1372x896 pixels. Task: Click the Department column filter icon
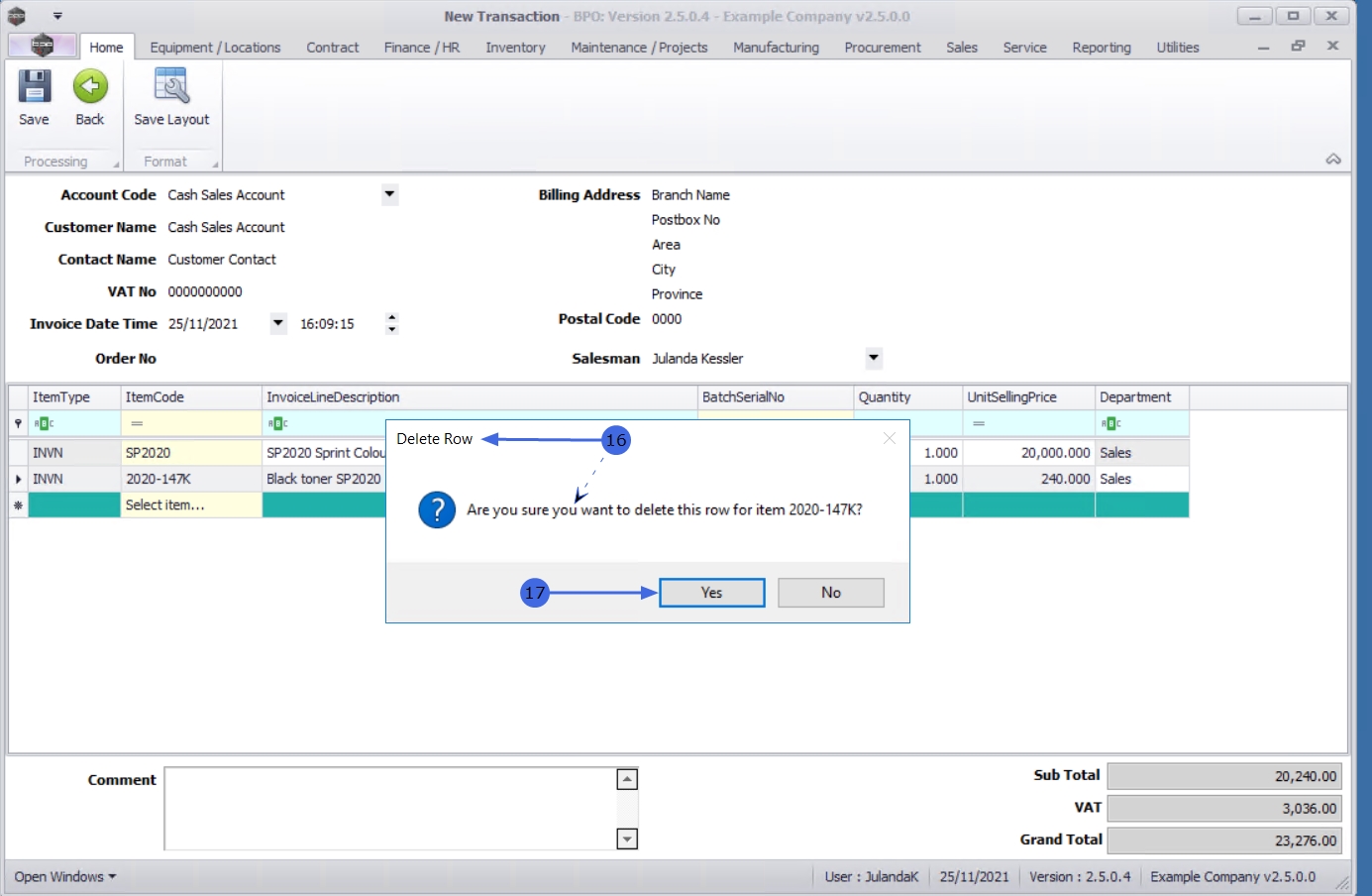click(1111, 424)
